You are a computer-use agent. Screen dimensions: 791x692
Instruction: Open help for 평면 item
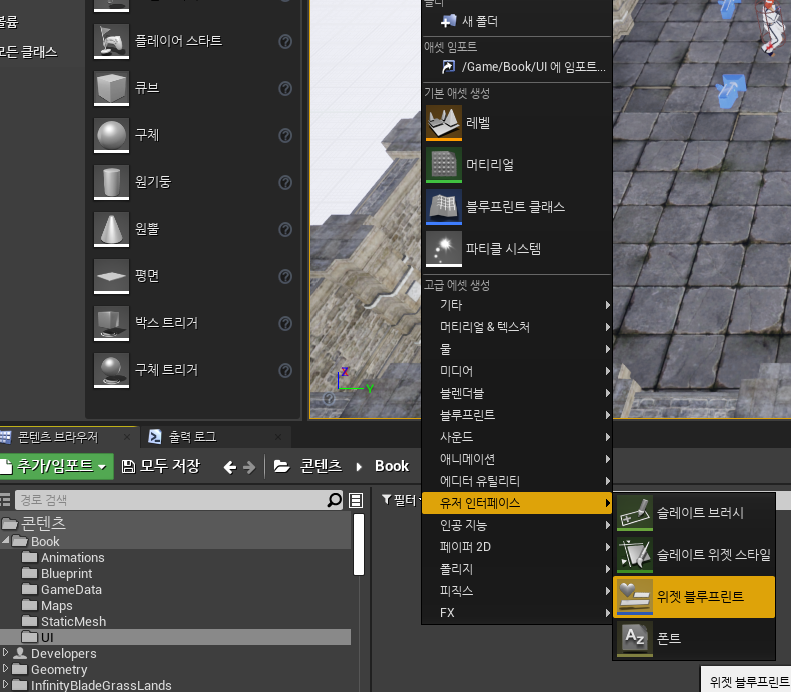tap(285, 277)
